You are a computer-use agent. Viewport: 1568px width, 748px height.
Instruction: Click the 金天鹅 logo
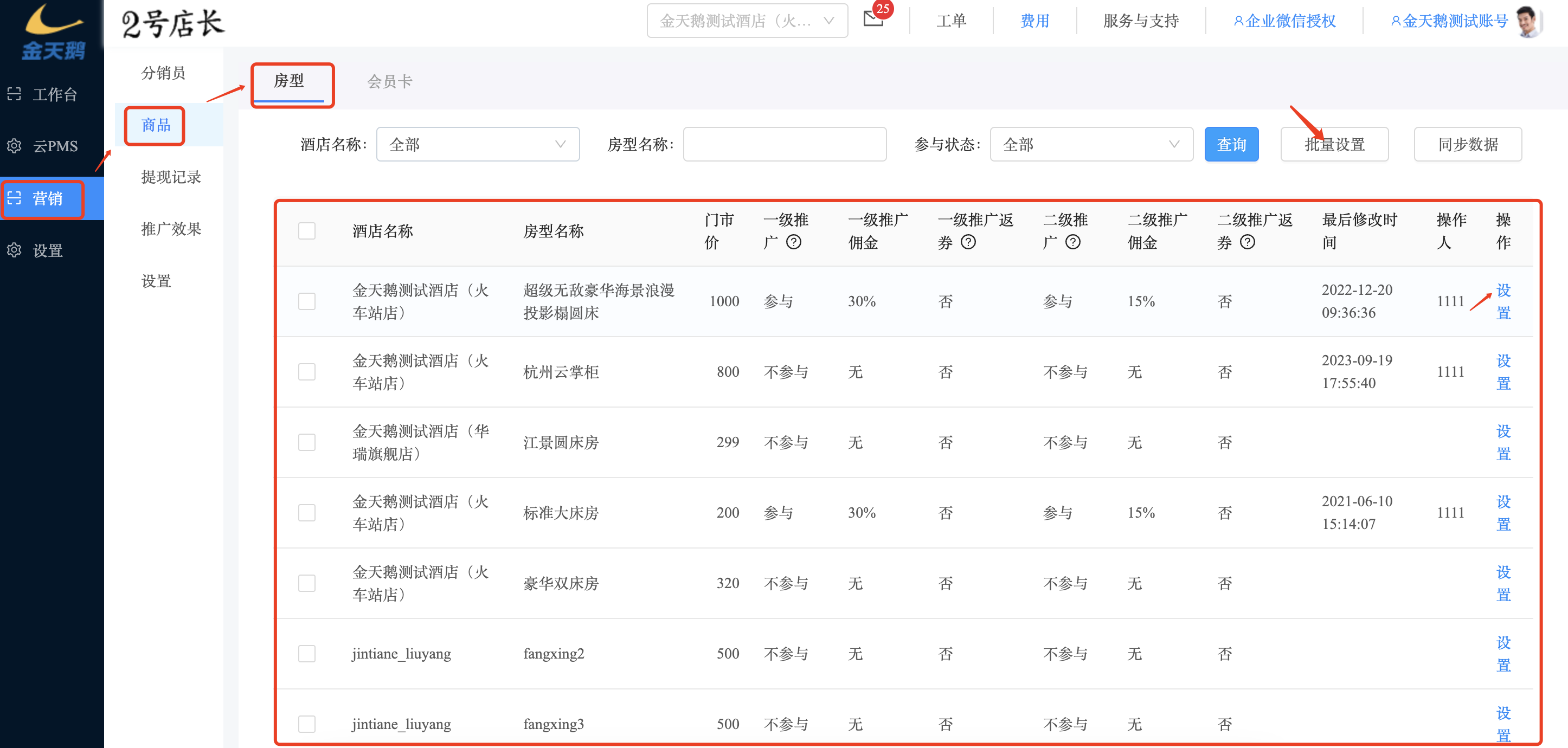click(53, 31)
